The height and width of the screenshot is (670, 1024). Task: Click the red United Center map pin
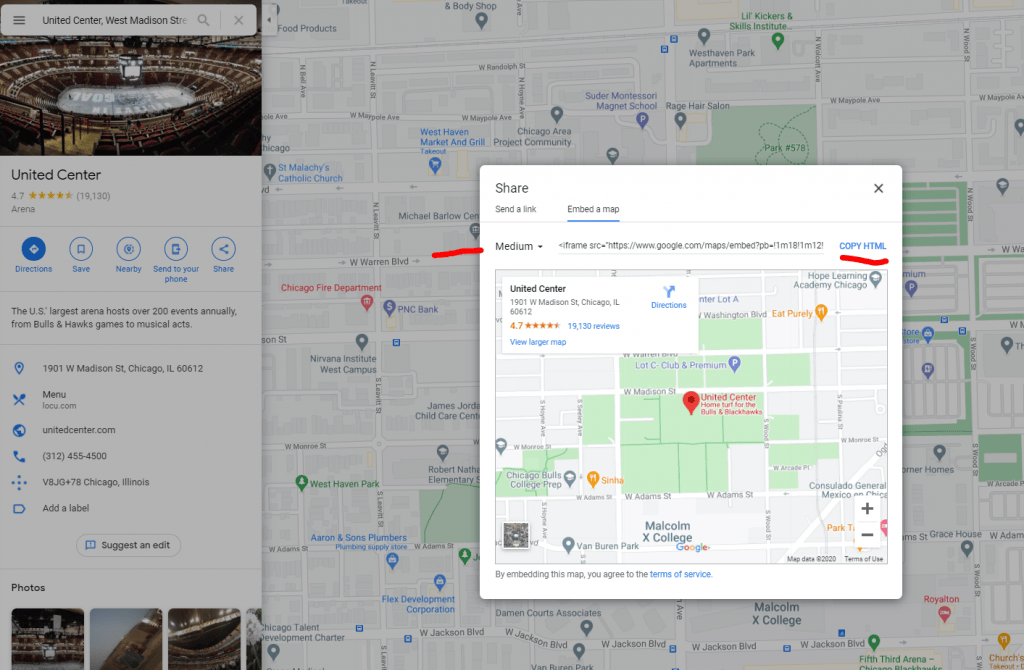point(691,402)
